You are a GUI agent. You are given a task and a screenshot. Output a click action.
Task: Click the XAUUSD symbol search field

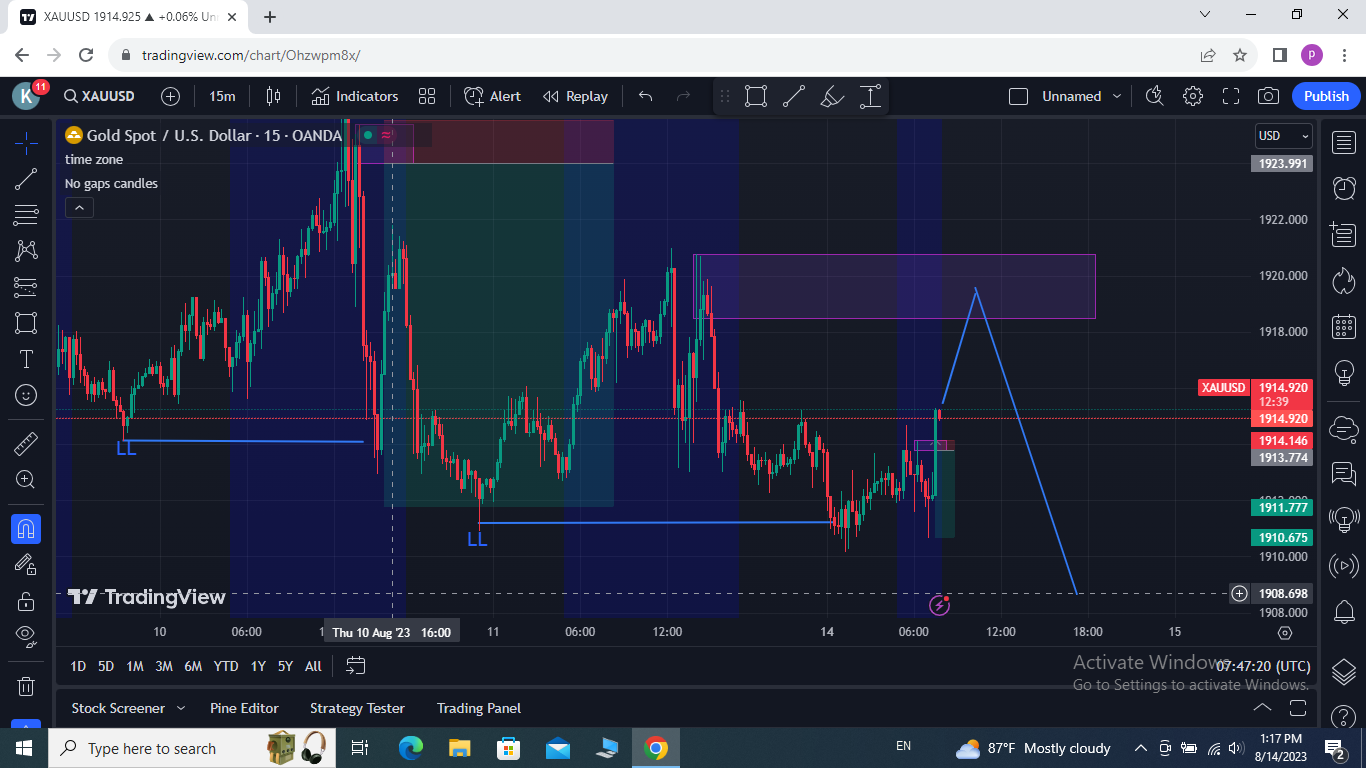(x=99, y=96)
